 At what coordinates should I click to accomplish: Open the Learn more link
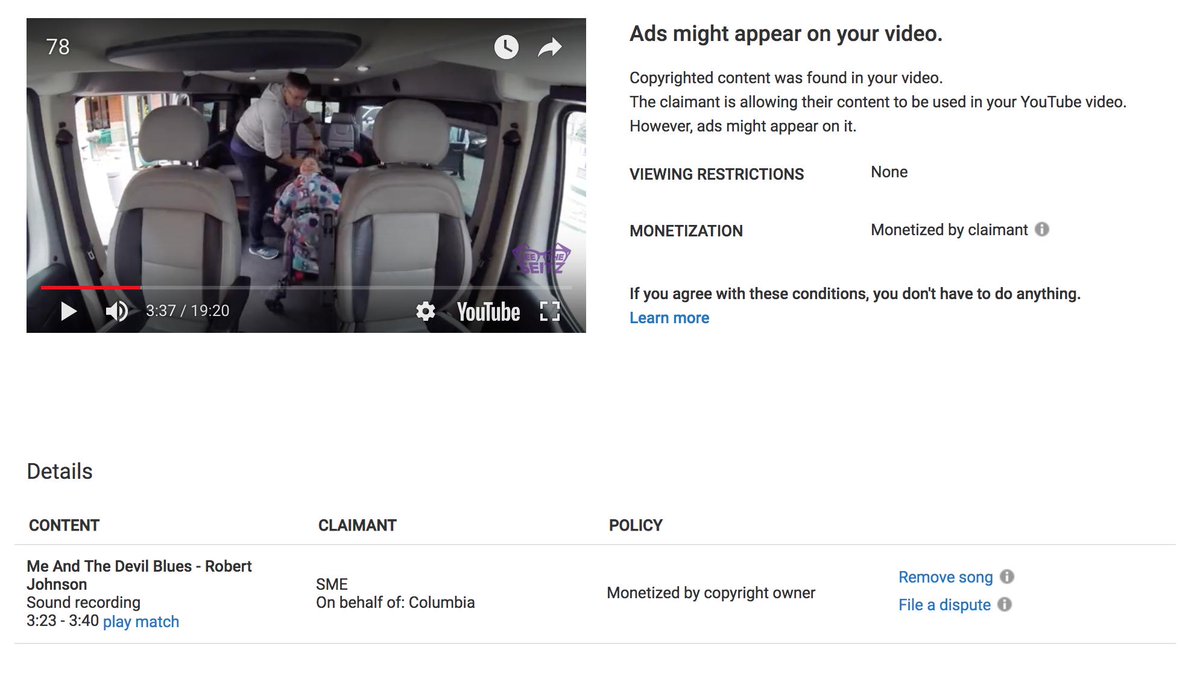[669, 318]
